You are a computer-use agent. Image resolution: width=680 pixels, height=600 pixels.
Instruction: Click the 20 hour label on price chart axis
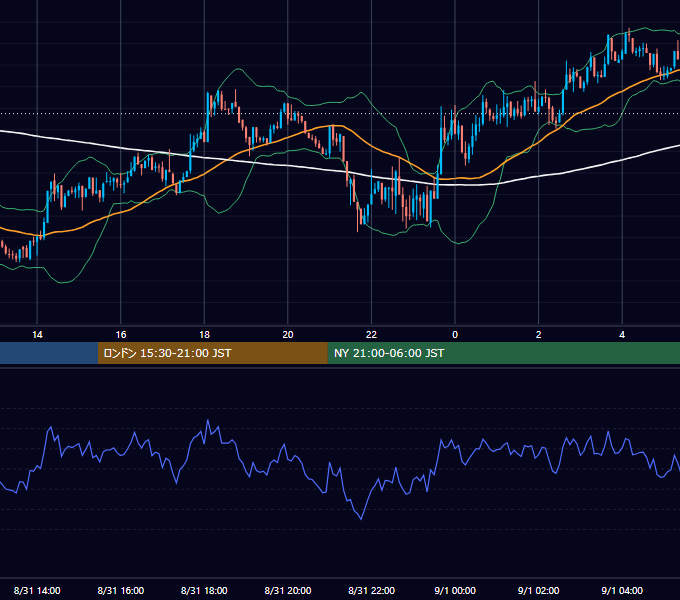coord(288,335)
